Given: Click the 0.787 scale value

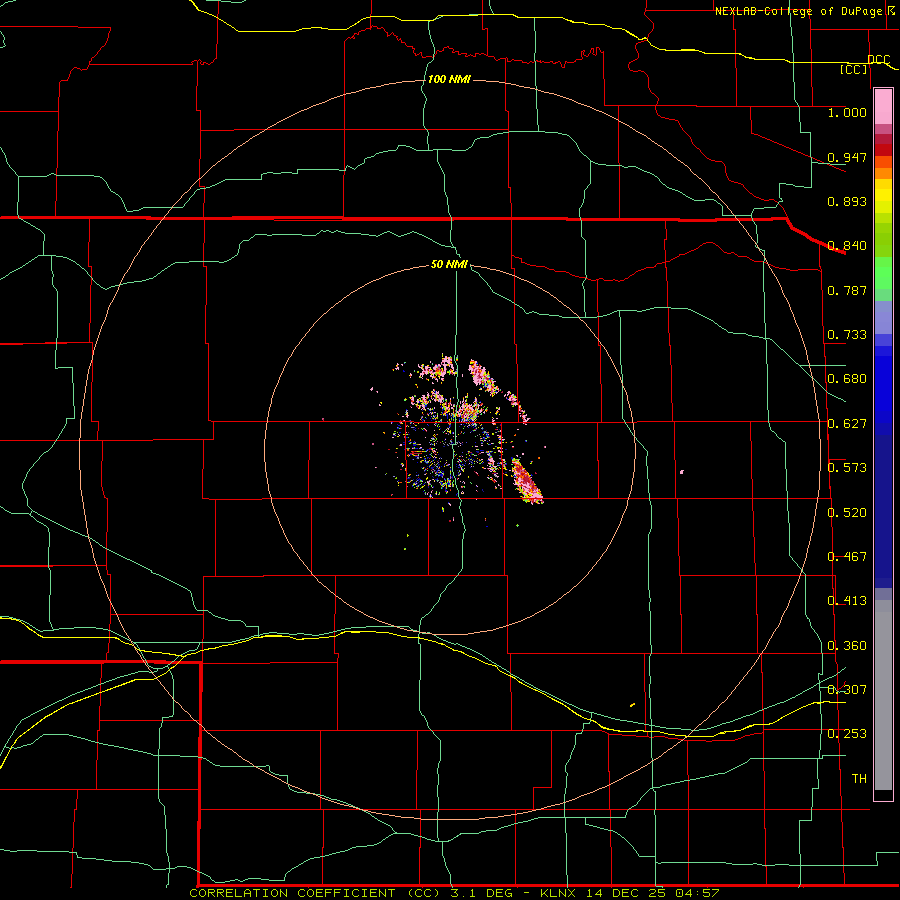Looking at the screenshot, I should click(x=847, y=290).
